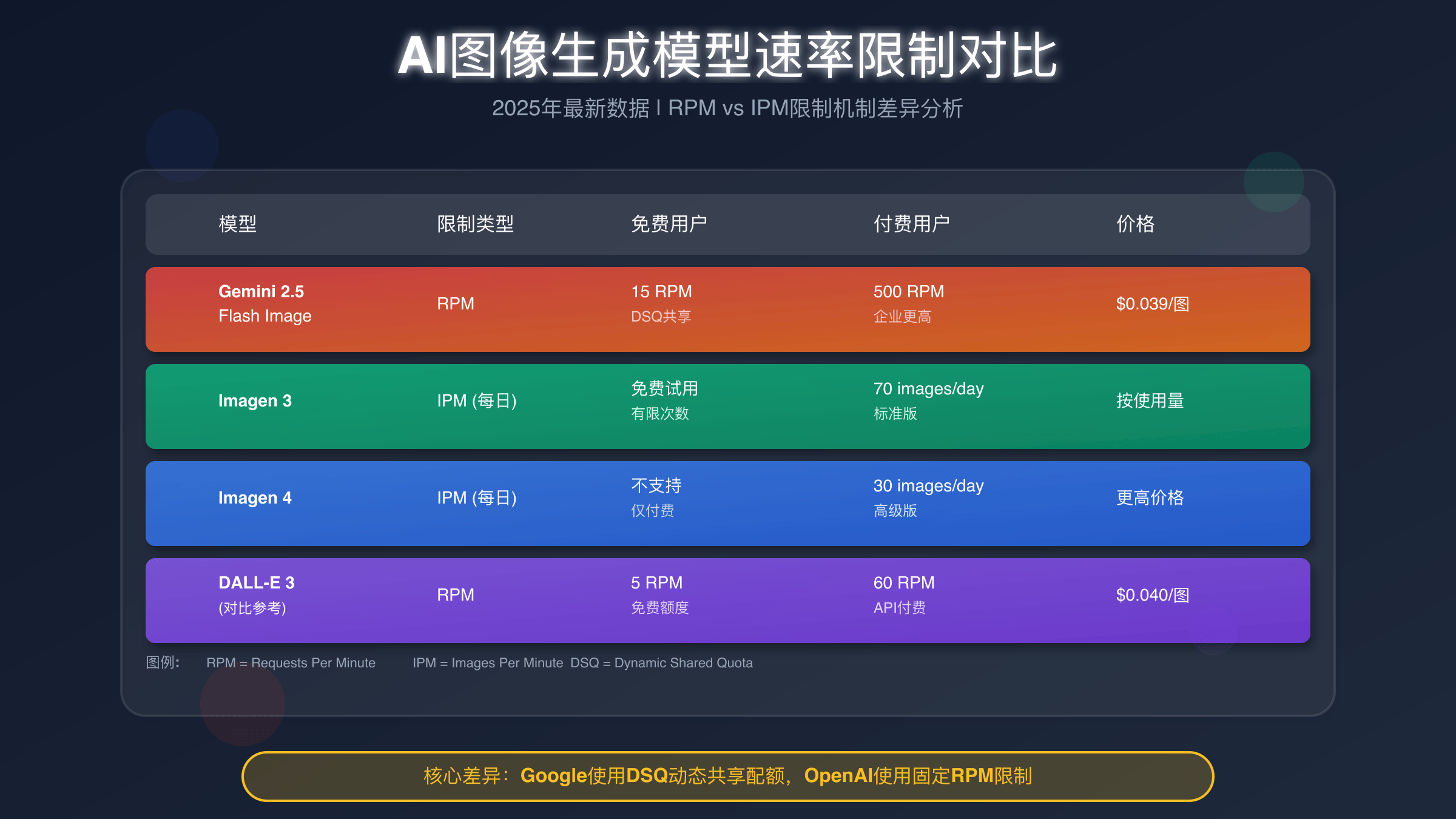Select the 免费用户 column header

click(x=669, y=224)
